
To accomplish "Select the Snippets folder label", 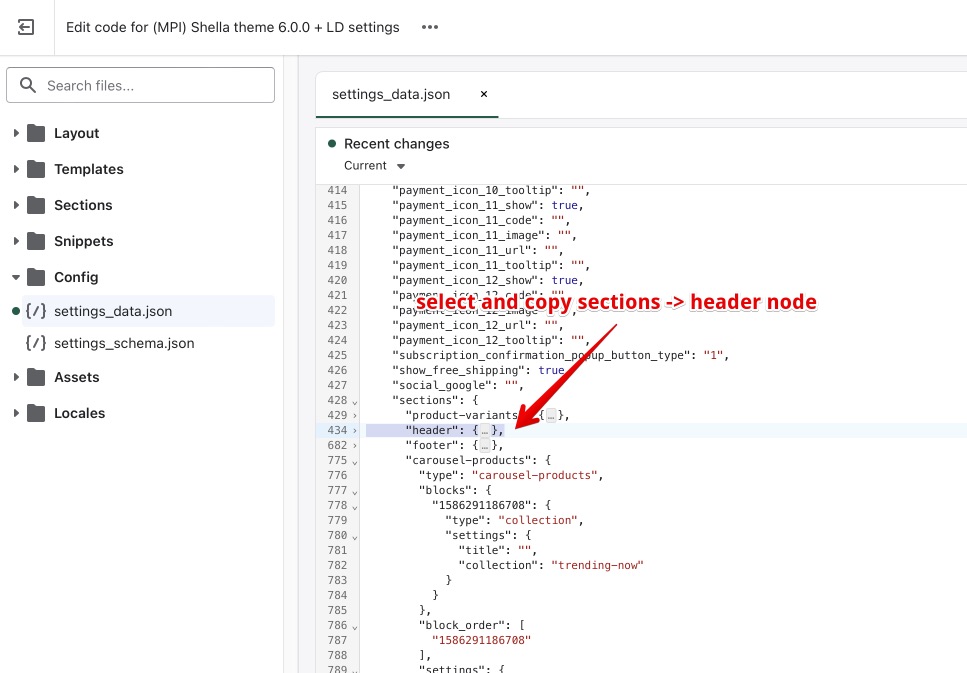I will click(x=84, y=241).
